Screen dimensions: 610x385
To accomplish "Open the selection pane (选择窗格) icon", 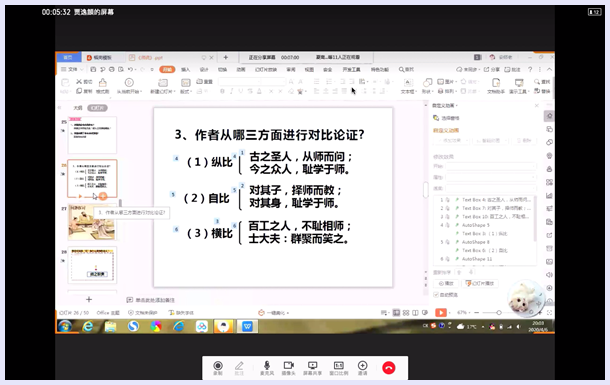I will (436, 118).
